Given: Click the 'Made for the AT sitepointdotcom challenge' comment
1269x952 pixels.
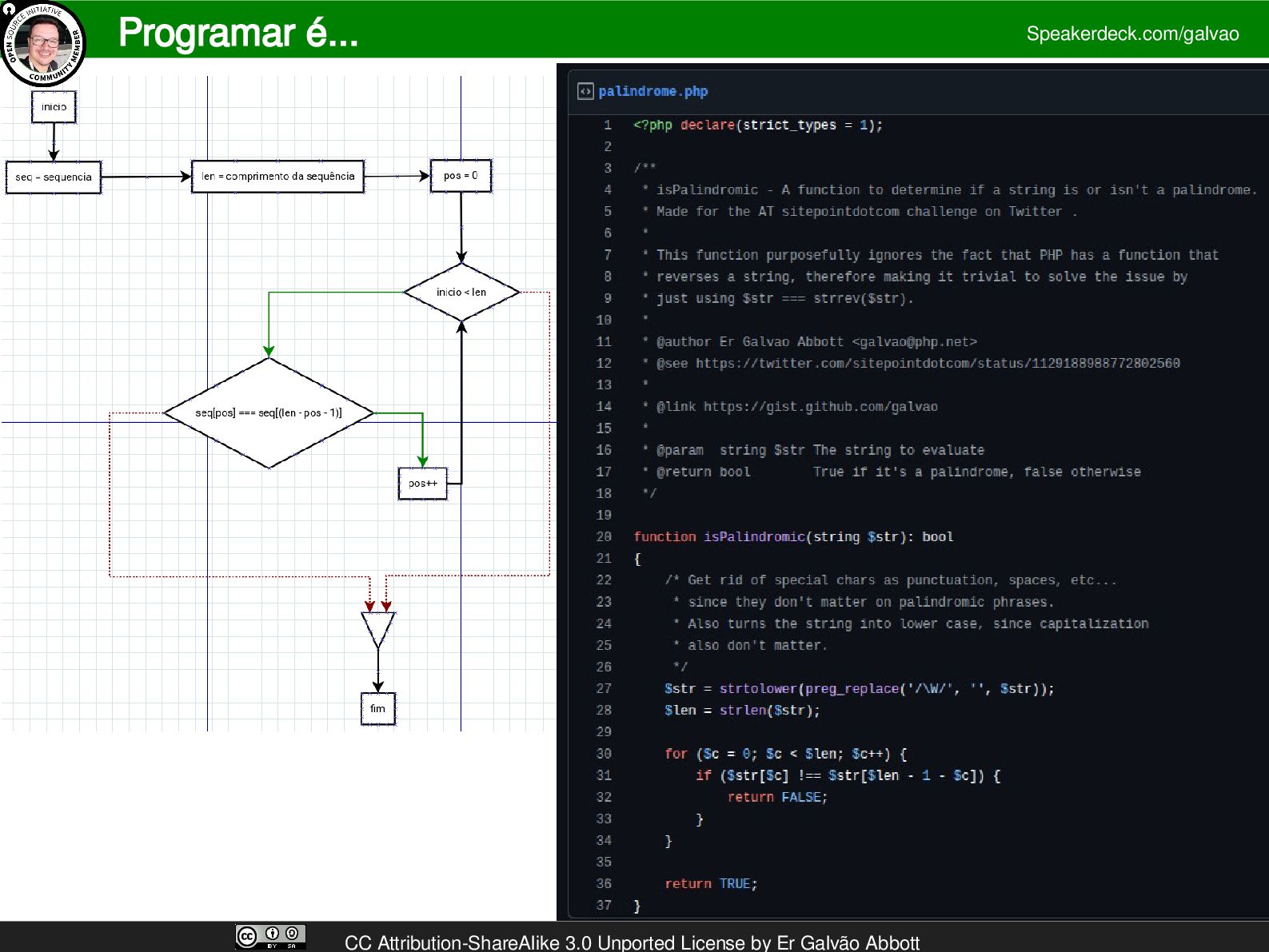Looking at the screenshot, I should click(859, 211).
